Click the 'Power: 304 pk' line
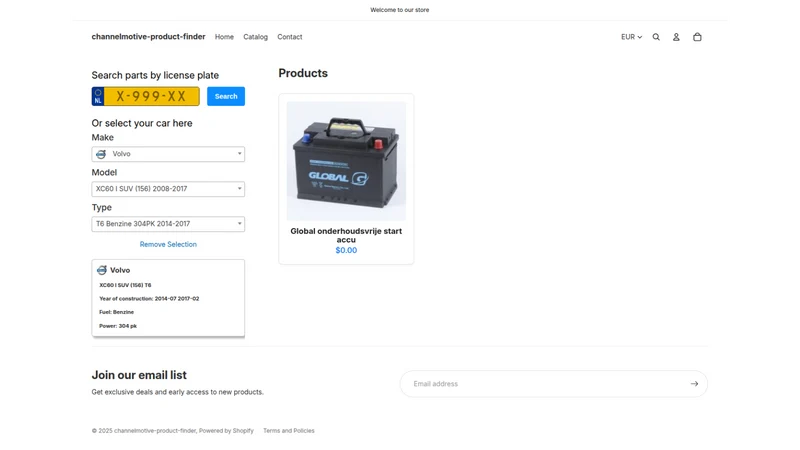Screen dimensions: 800x450 tap(118, 326)
